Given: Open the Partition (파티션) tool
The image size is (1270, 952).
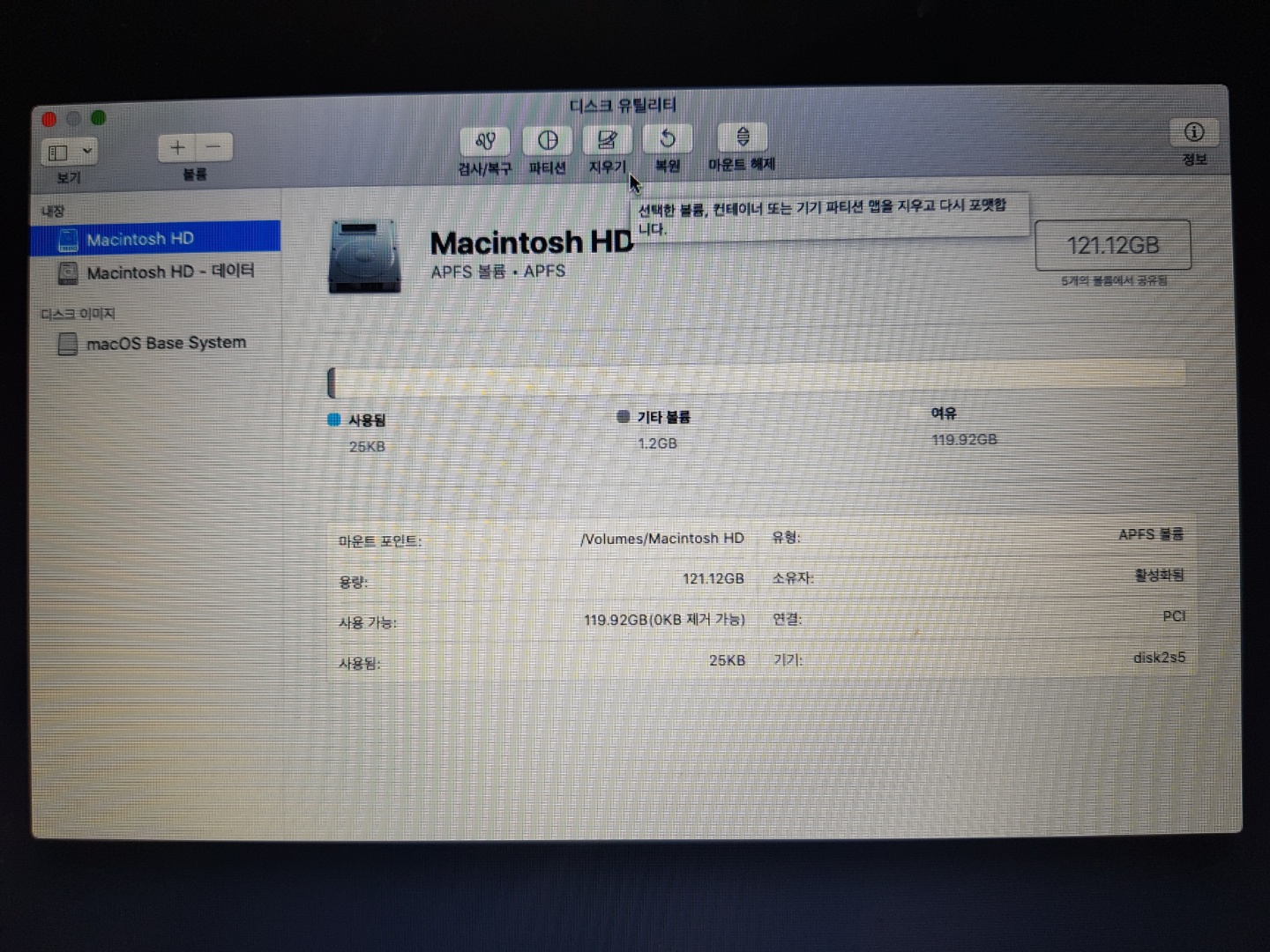Looking at the screenshot, I should (548, 140).
